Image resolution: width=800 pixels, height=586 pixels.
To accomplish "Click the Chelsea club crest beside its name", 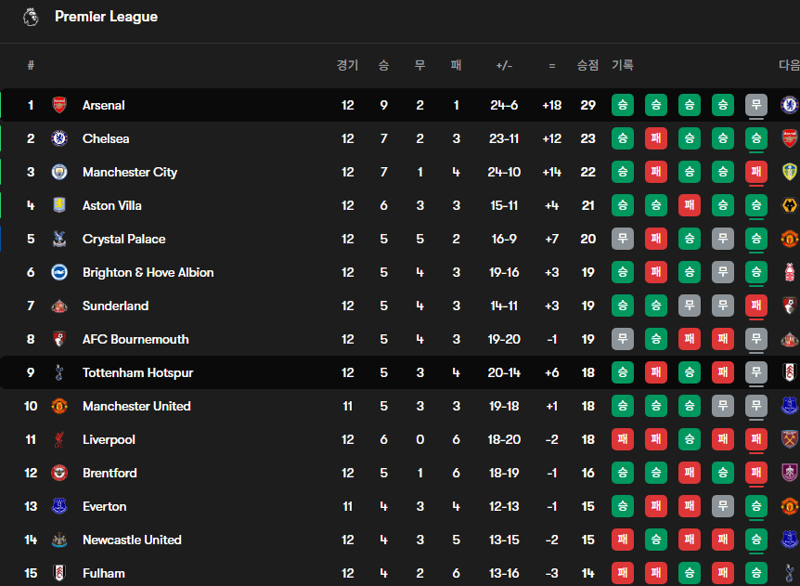I will [59, 139].
